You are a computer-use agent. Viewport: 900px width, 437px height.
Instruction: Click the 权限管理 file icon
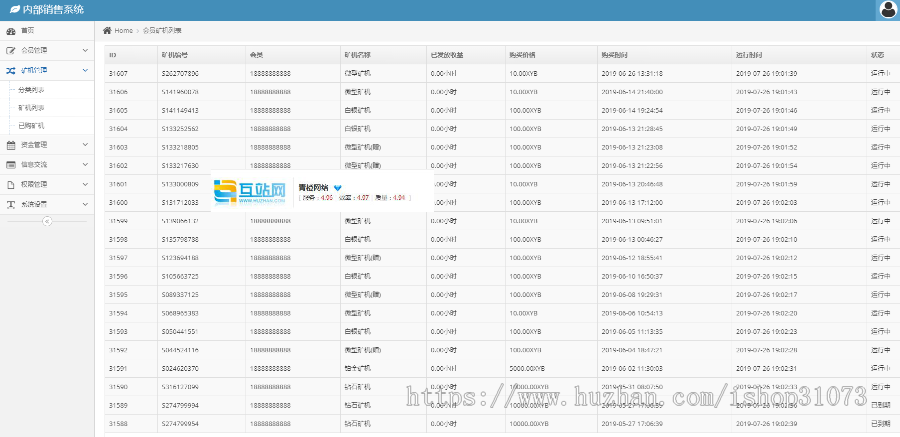pos(11,185)
